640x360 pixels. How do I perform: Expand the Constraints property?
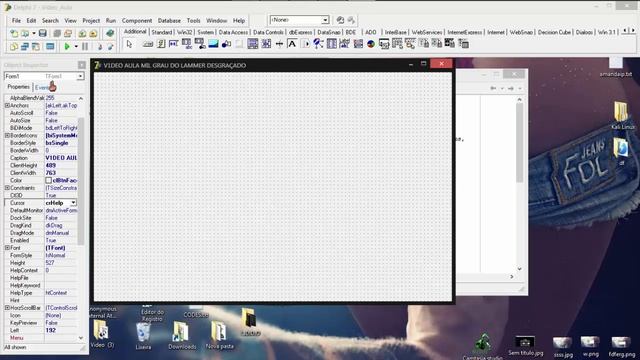pos(7,188)
